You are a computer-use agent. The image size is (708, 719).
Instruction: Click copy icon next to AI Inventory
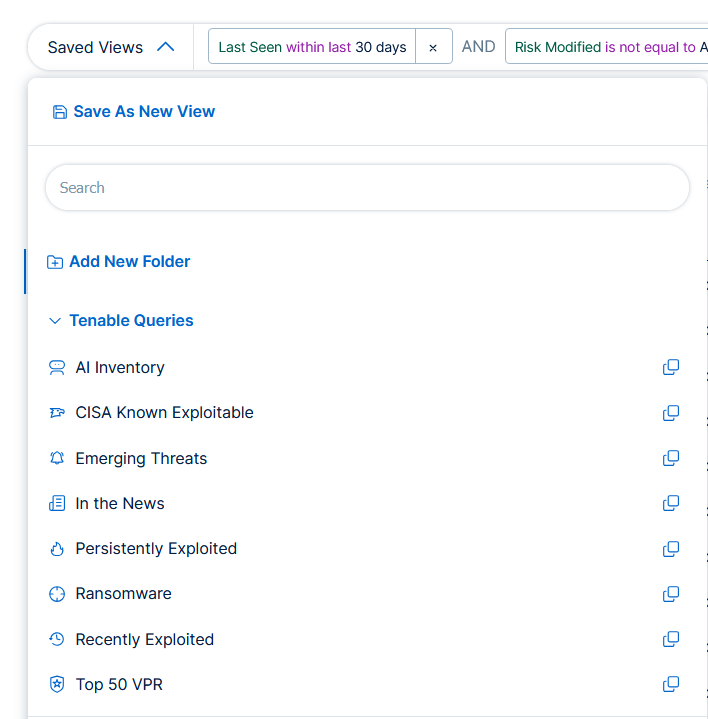[671, 367]
